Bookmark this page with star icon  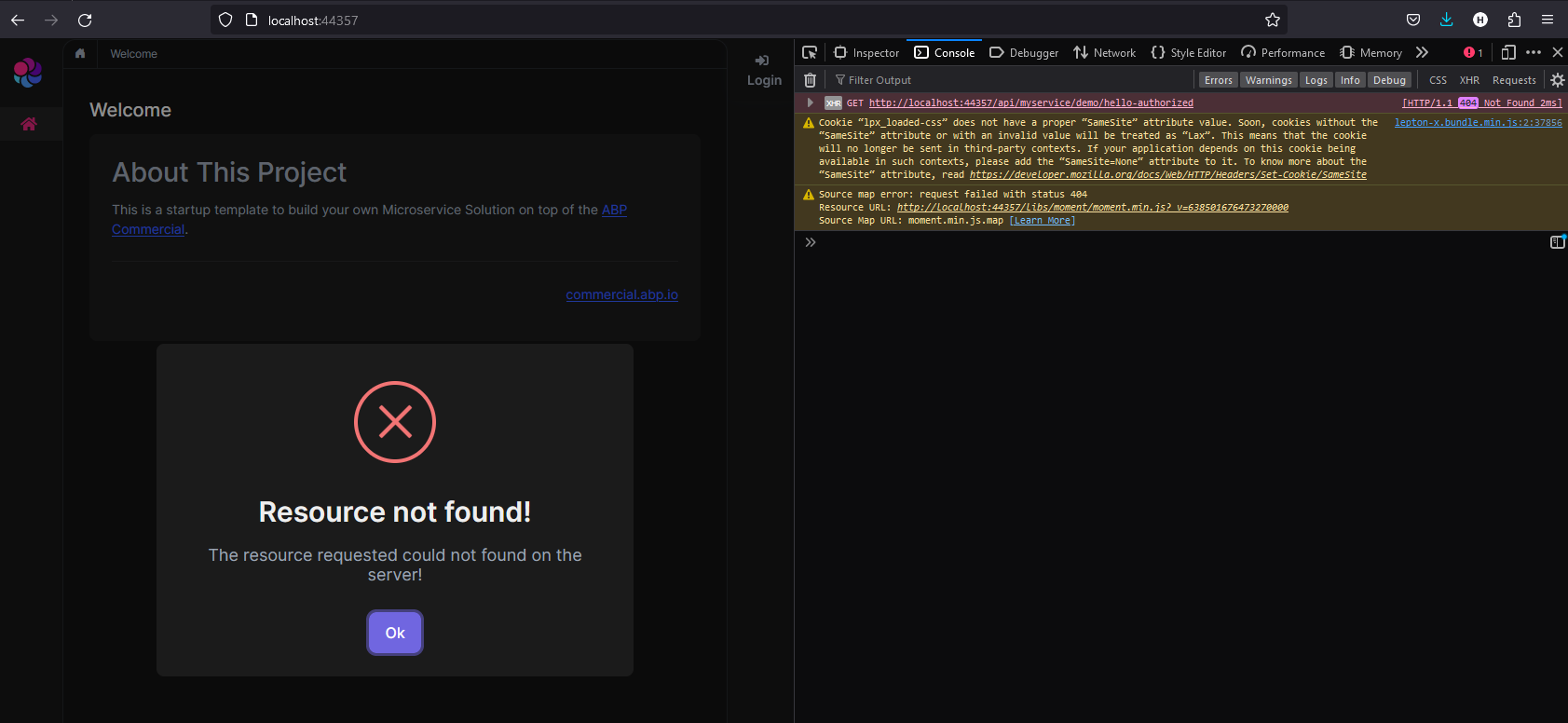[1273, 20]
